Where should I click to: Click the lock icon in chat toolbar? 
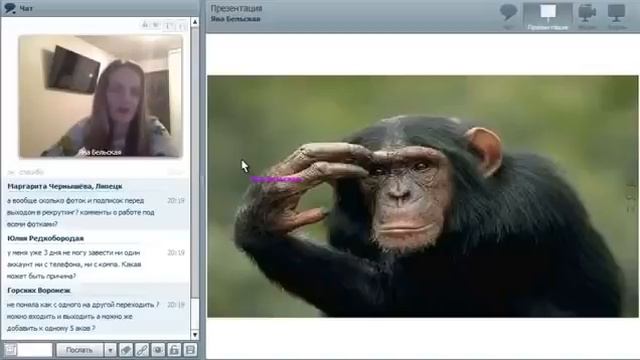[174, 350]
